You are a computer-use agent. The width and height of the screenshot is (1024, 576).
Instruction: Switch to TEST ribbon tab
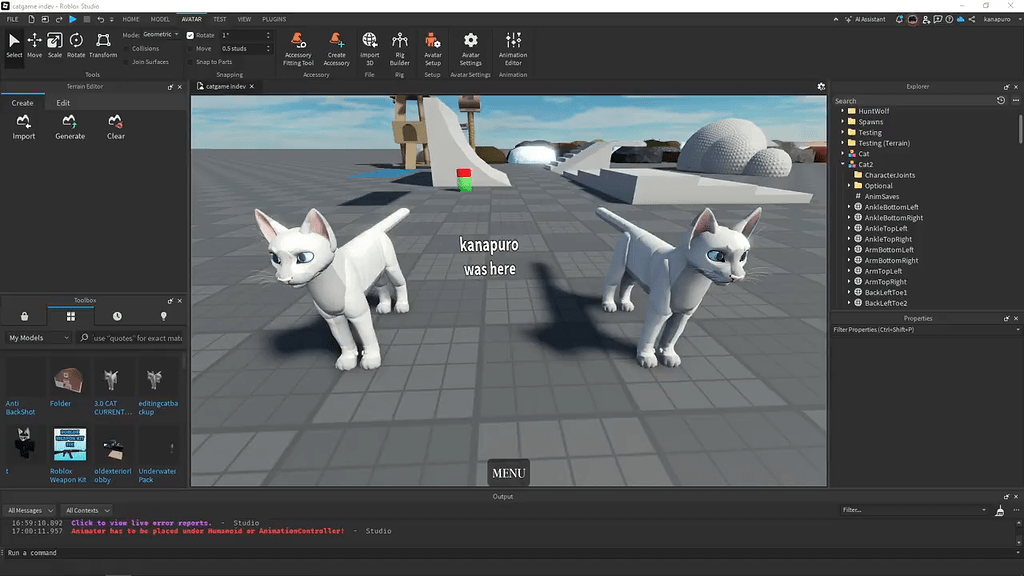219,20
